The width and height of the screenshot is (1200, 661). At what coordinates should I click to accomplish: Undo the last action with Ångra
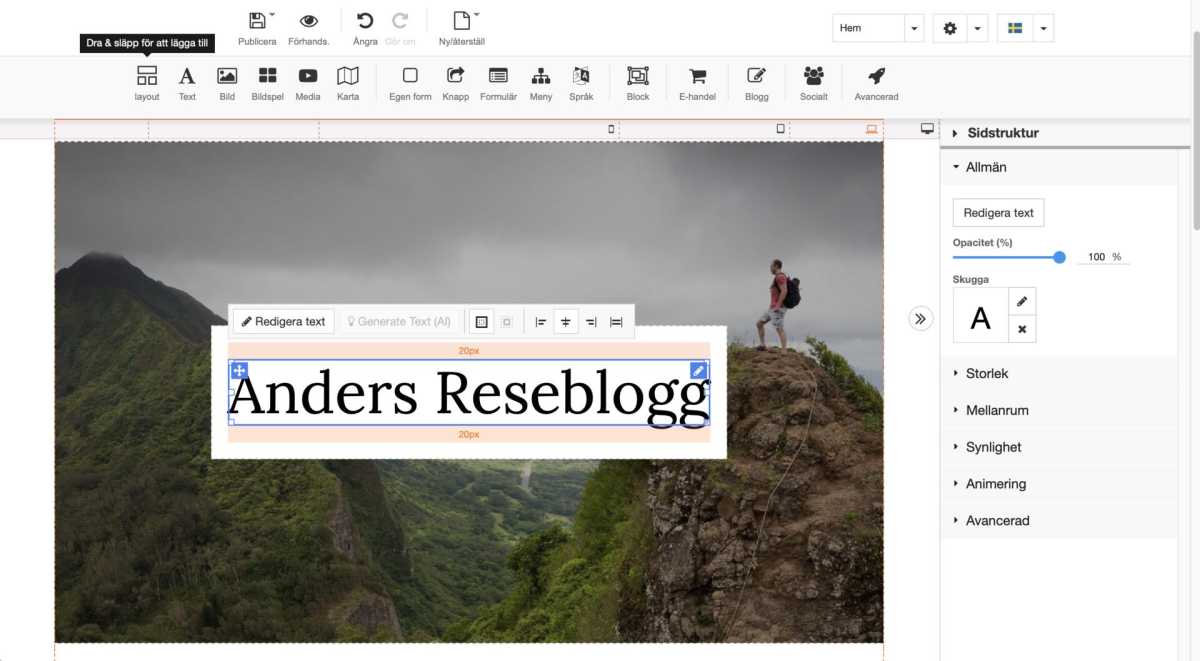(365, 21)
